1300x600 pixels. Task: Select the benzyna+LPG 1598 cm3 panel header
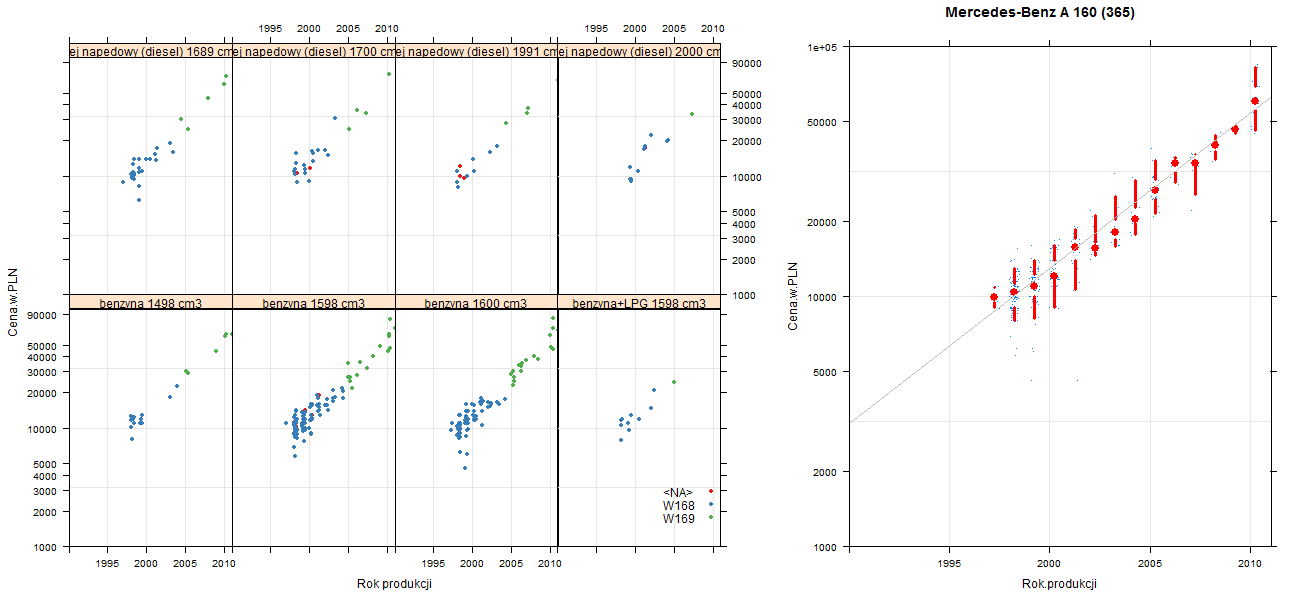pos(639,303)
